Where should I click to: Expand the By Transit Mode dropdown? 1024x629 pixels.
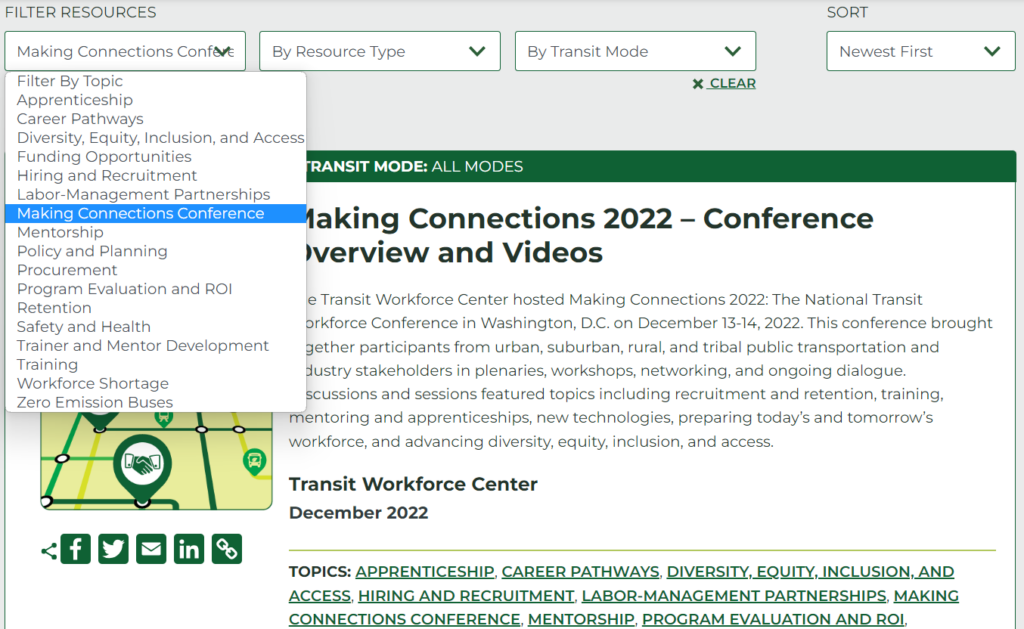(635, 51)
